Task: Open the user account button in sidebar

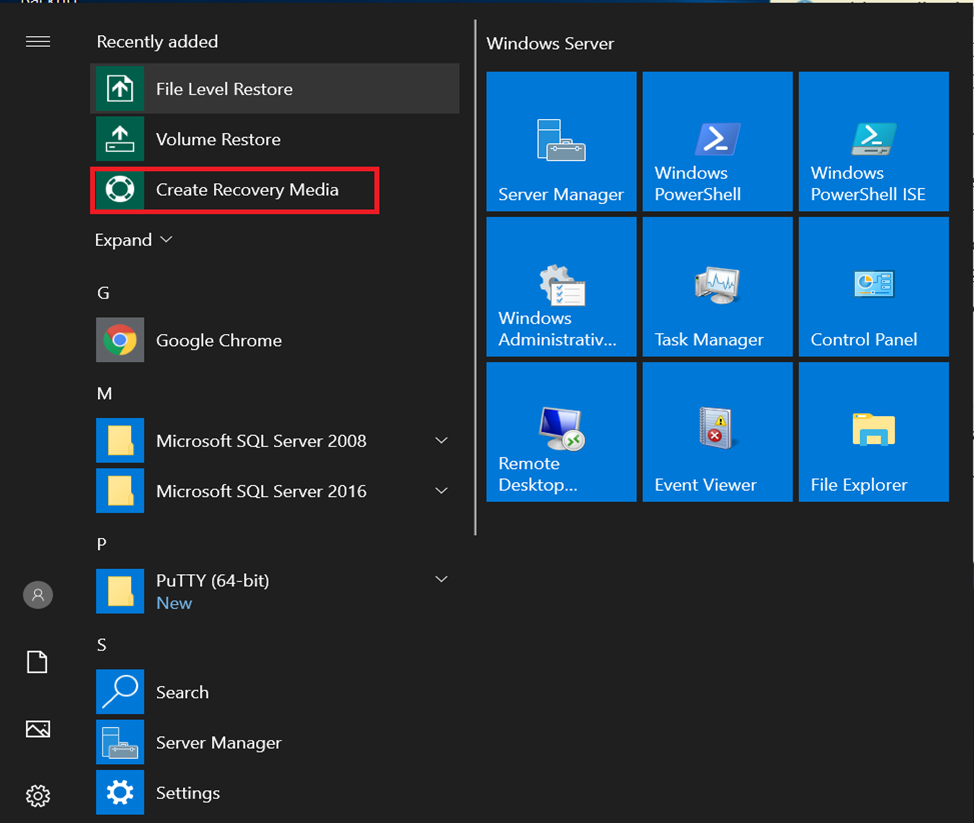Action: 38,595
